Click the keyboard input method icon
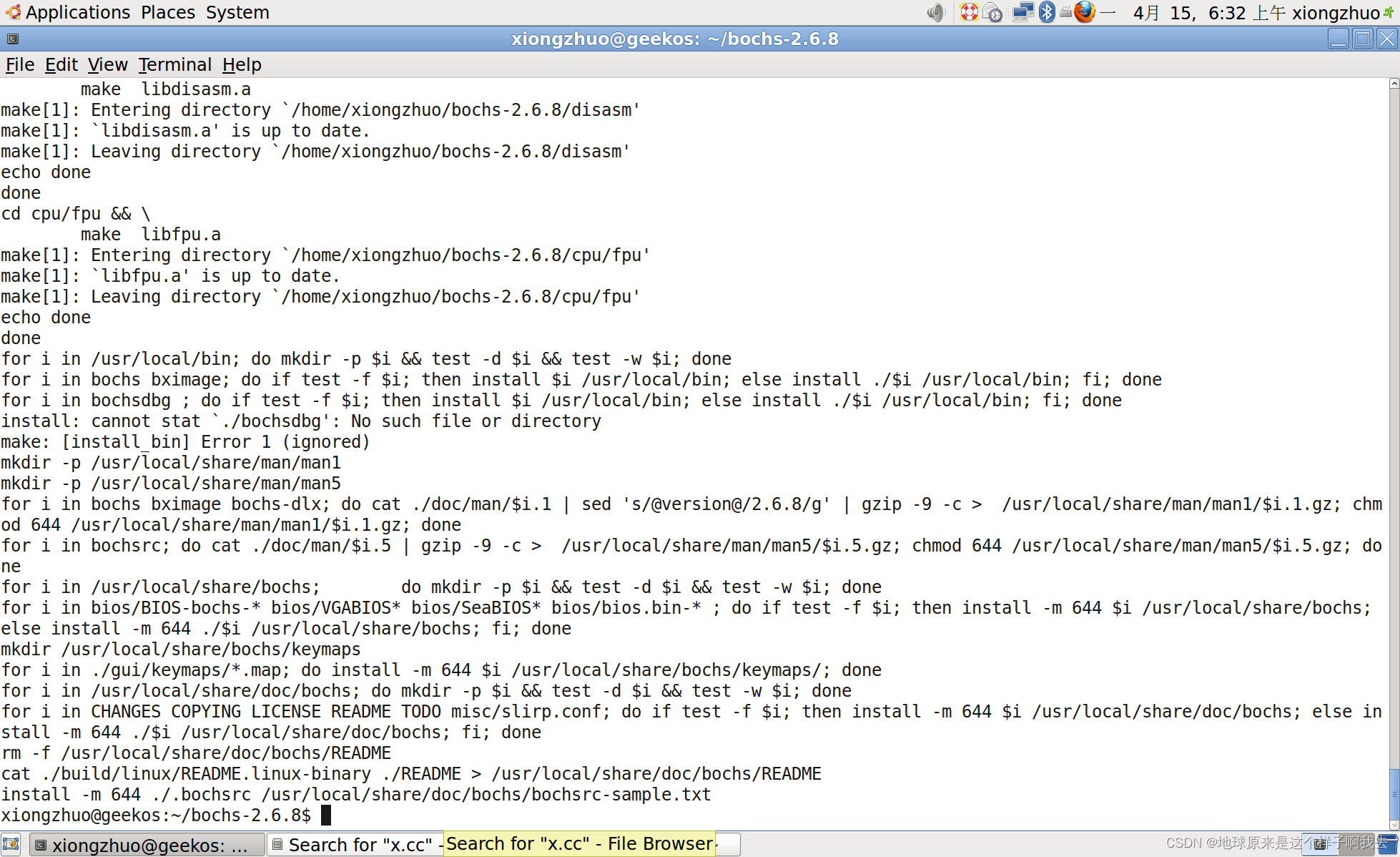Screen dimensions: 1400x857 (1065, 12)
